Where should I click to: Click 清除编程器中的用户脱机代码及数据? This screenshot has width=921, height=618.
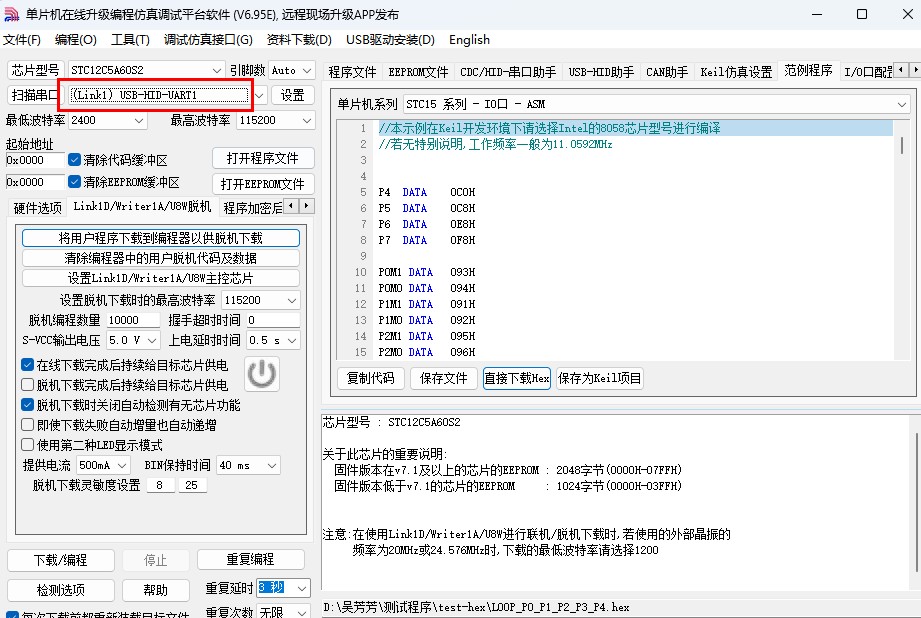(160, 258)
